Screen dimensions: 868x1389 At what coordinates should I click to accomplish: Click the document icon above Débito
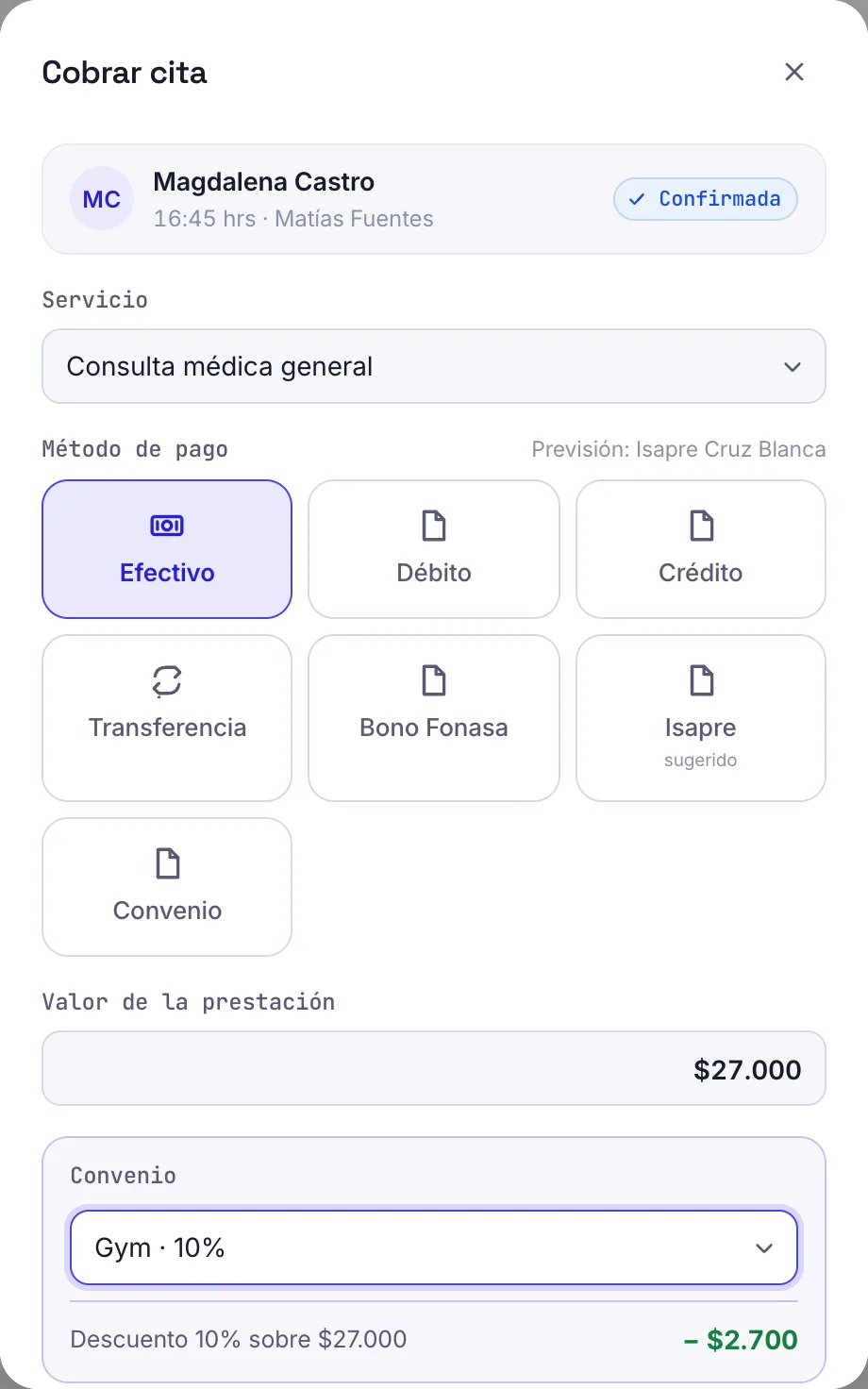434,526
